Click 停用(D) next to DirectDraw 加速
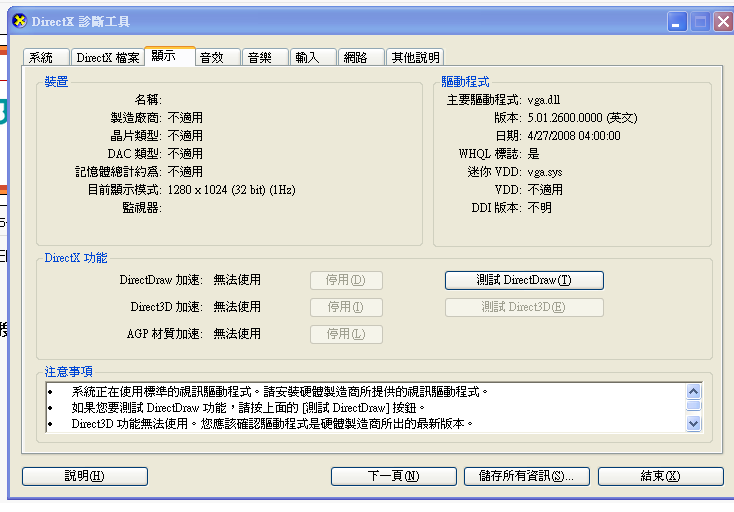734x512 pixels. (346, 280)
